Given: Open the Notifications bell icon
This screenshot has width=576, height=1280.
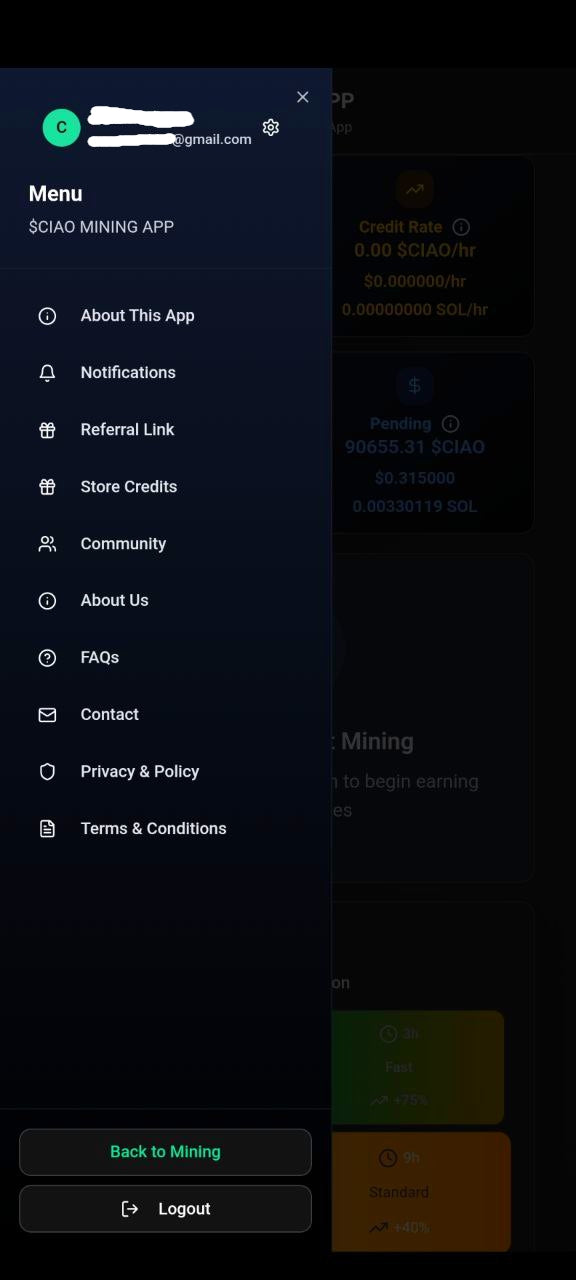Looking at the screenshot, I should (x=47, y=372).
